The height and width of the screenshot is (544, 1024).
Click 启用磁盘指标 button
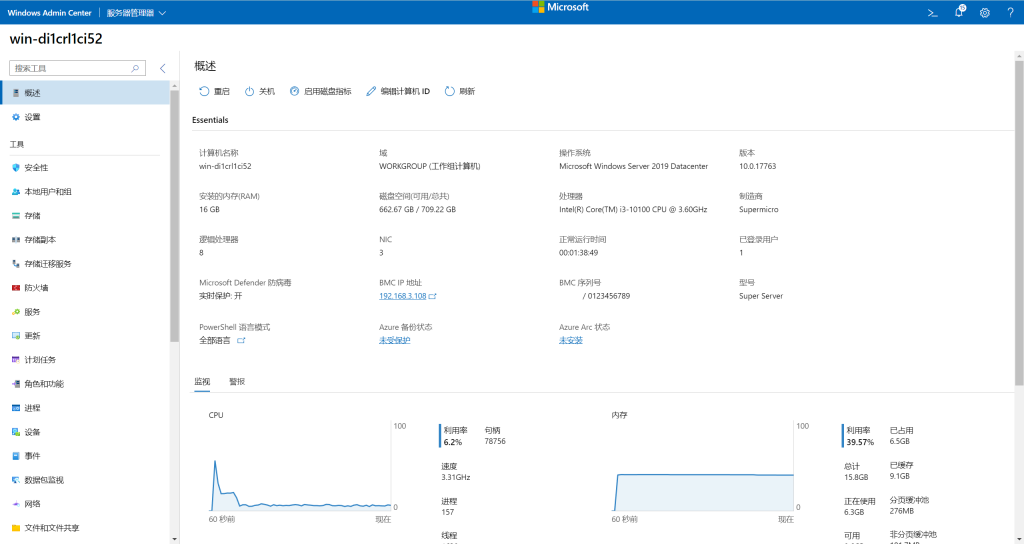[x=321, y=91]
